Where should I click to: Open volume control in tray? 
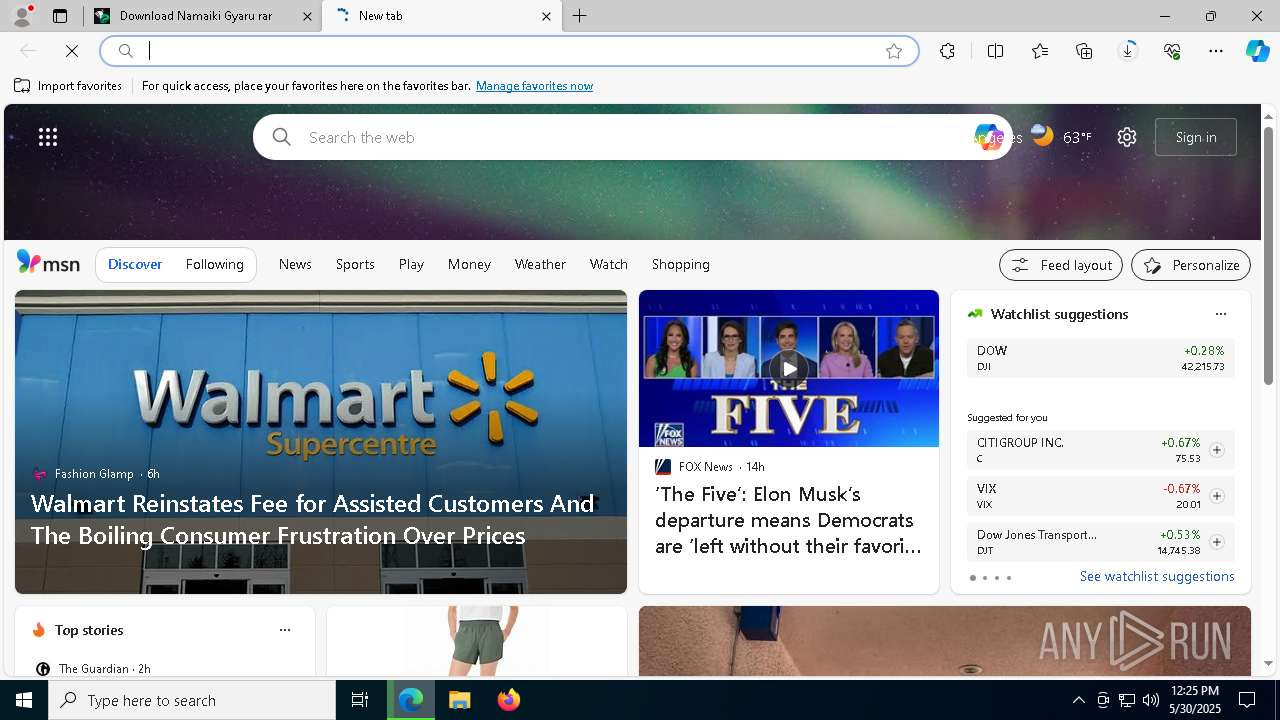(1151, 700)
